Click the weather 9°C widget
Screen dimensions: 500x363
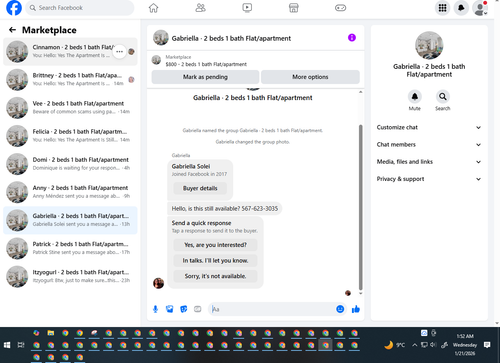click(x=395, y=345)
